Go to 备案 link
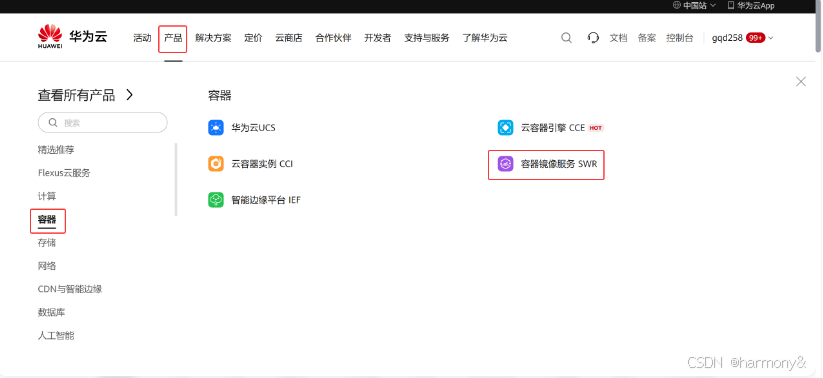Image resolution: width=823 pixels, height=378 pixels. pyautogui.click(x=647, y=38)
